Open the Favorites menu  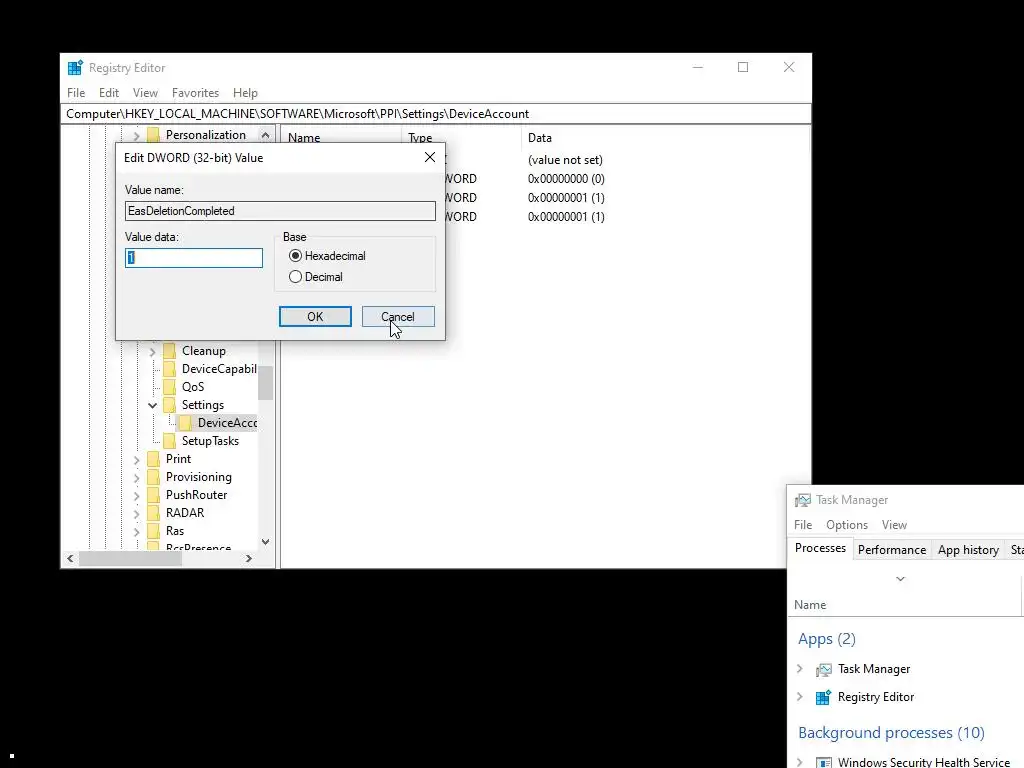point(195,93)
